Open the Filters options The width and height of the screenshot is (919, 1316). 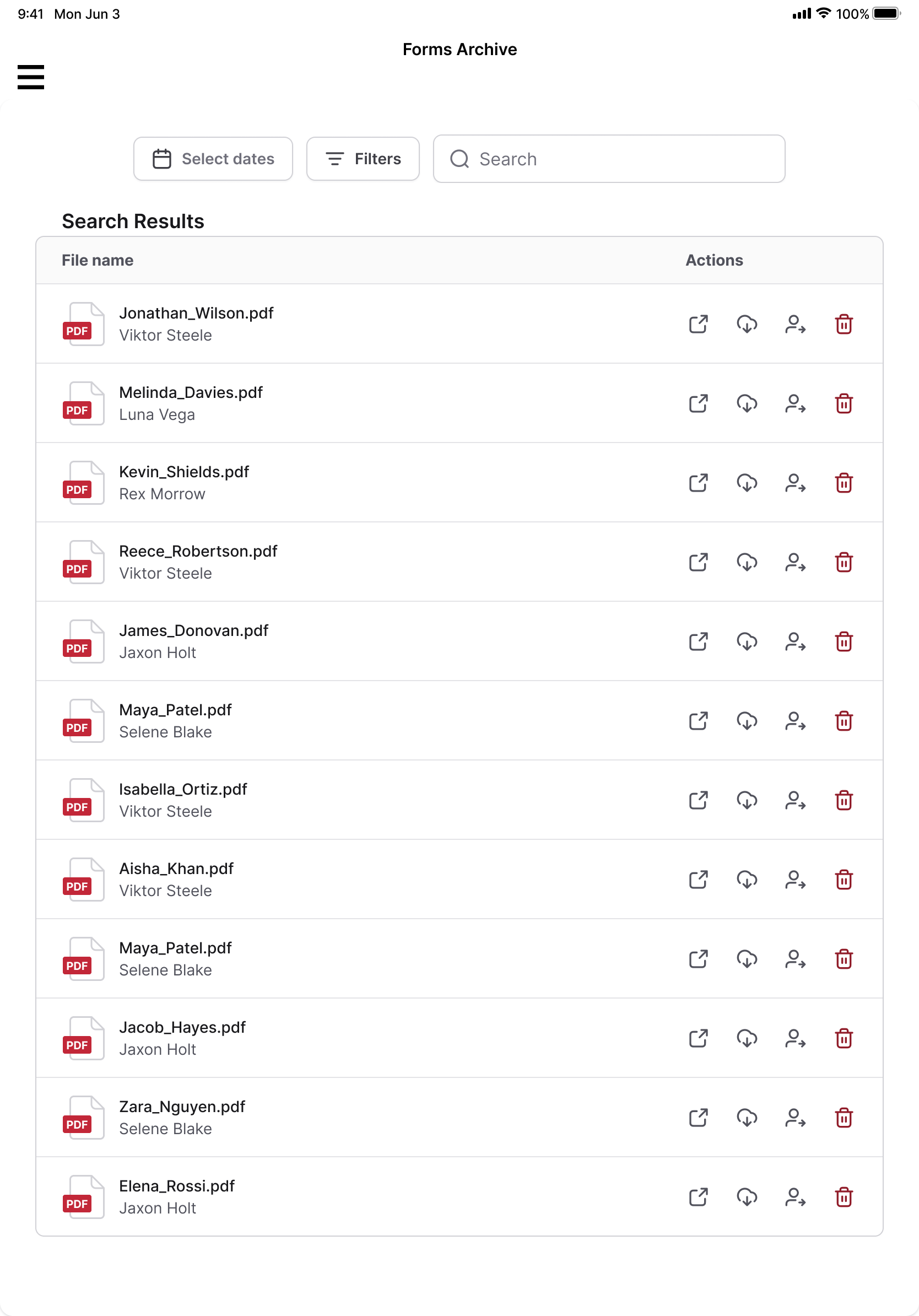[x=363, y=159]
